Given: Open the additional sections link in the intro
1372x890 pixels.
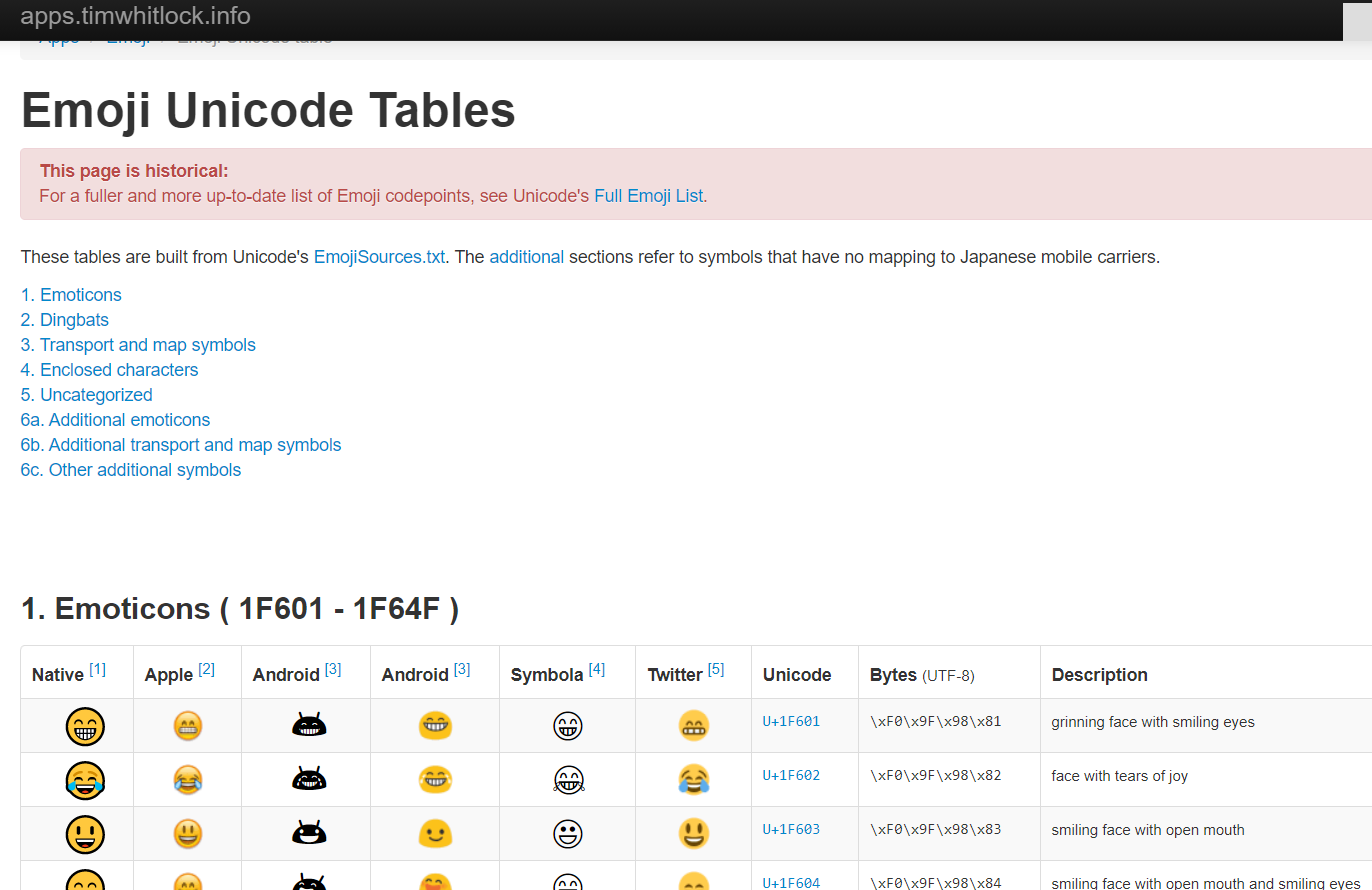Looking at the screenshot, I should (527, 256).
